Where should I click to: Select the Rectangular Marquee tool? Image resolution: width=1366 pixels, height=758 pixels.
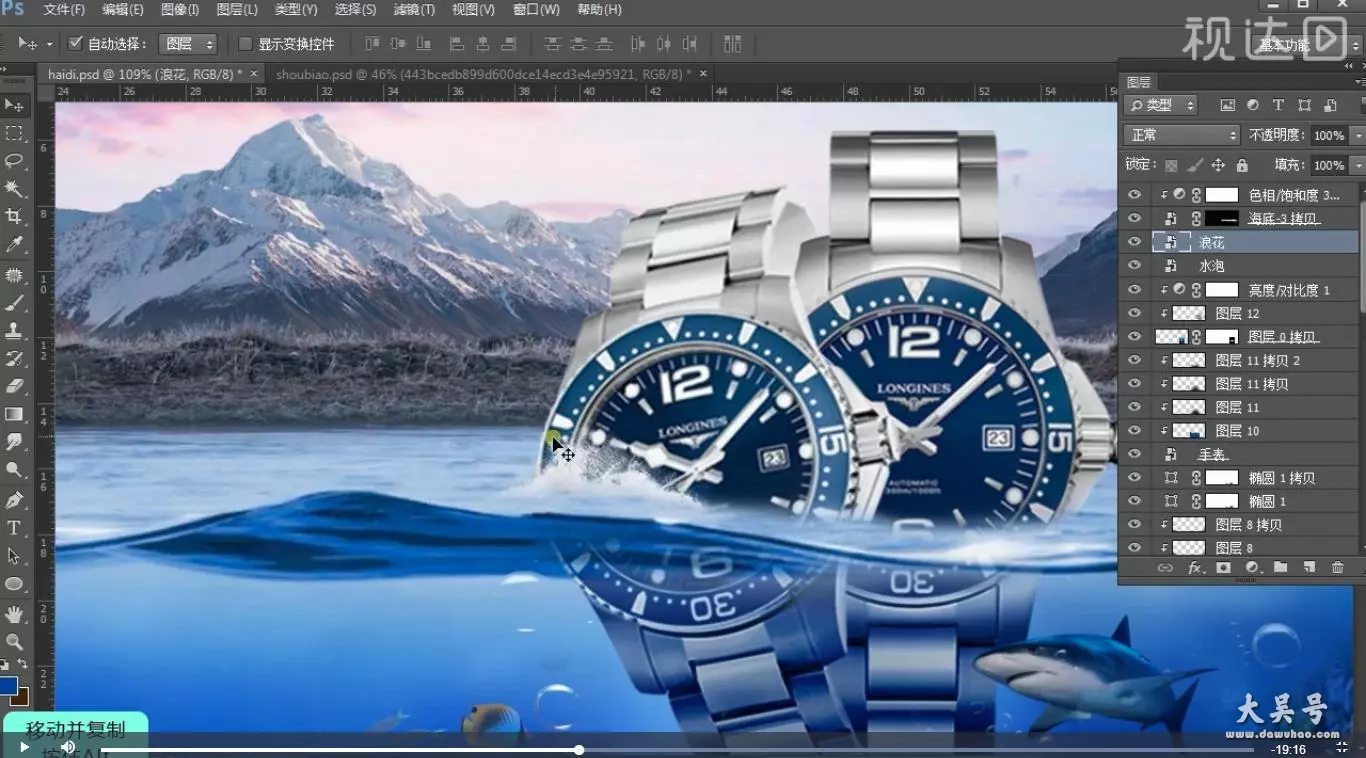point(14,133)
